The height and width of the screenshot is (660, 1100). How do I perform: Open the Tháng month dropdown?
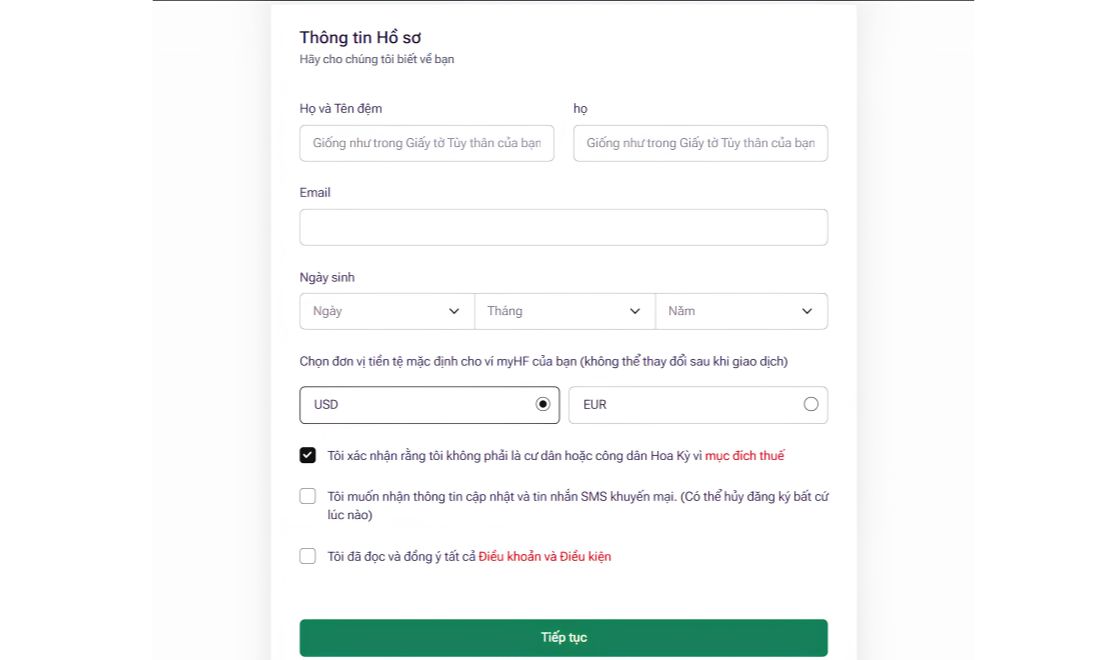coord(565,311)
